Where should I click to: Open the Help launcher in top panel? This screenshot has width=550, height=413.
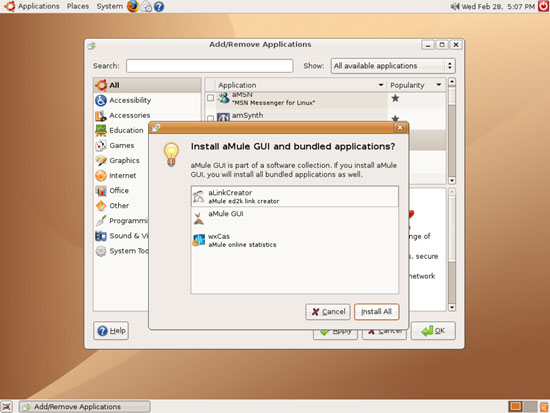(x=159, y=7)
